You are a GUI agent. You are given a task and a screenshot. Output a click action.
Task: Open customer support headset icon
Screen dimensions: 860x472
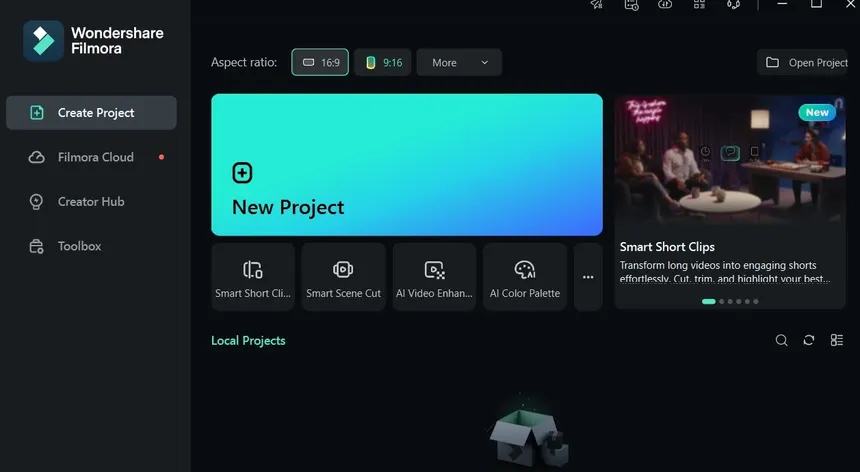(x=733, y=5)
